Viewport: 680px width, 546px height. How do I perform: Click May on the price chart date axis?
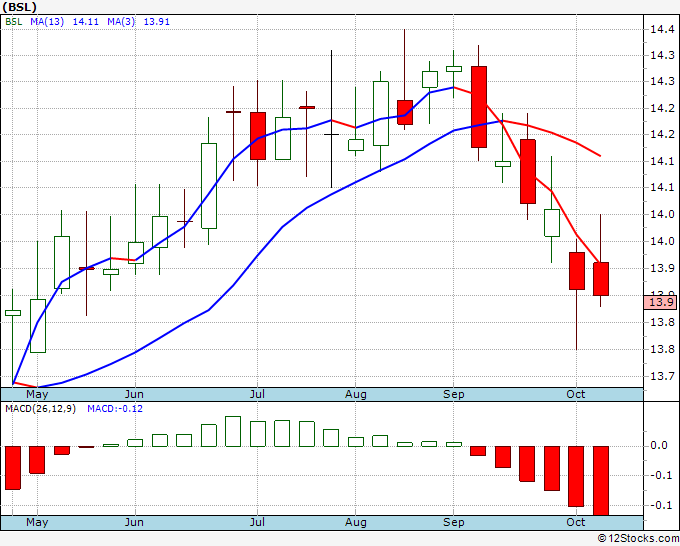[x=37, y=394]
